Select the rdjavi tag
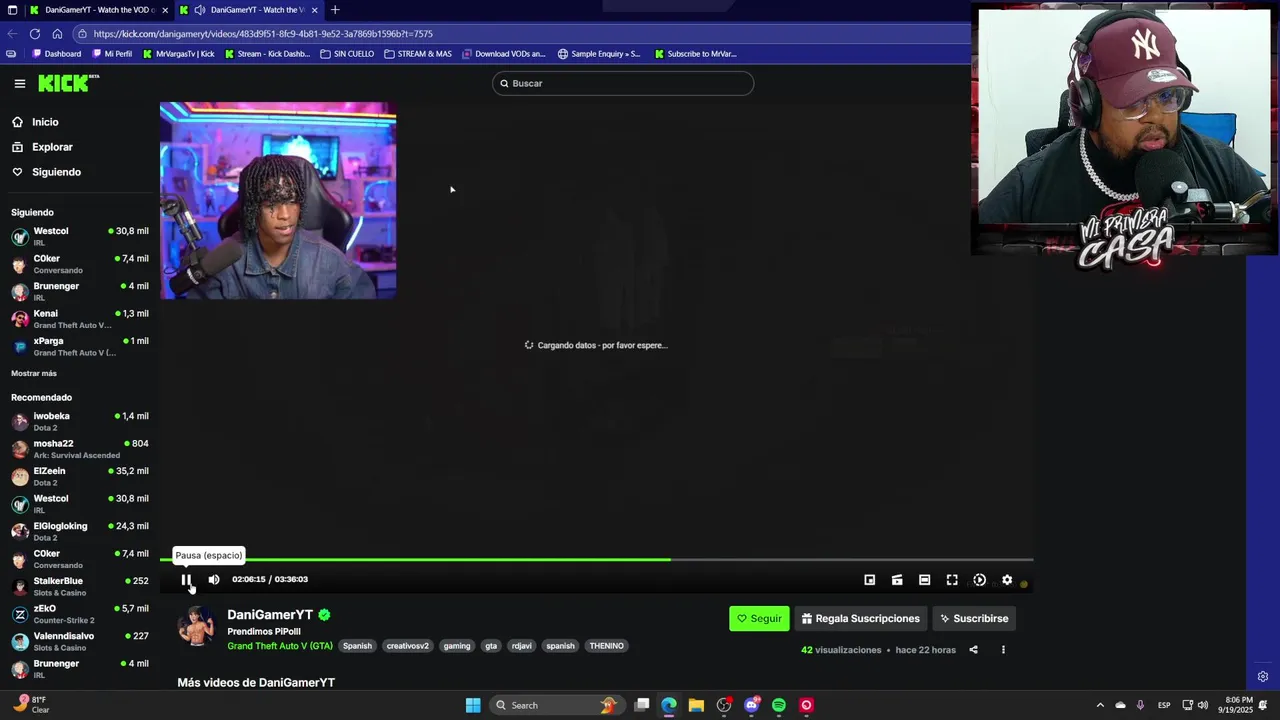 pos(522,646)
